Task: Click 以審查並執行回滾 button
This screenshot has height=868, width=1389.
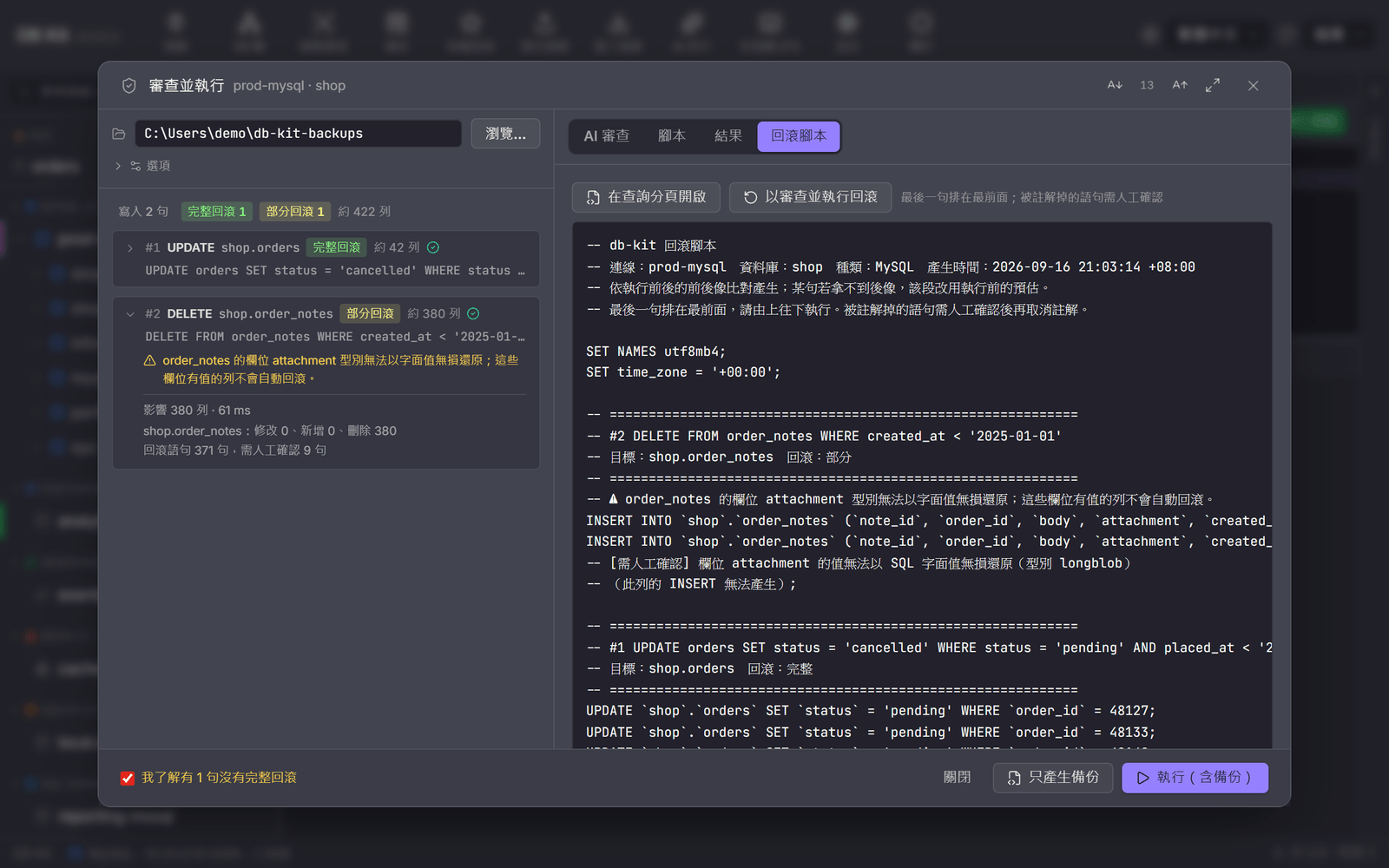Action: click(x=810, y=197)
